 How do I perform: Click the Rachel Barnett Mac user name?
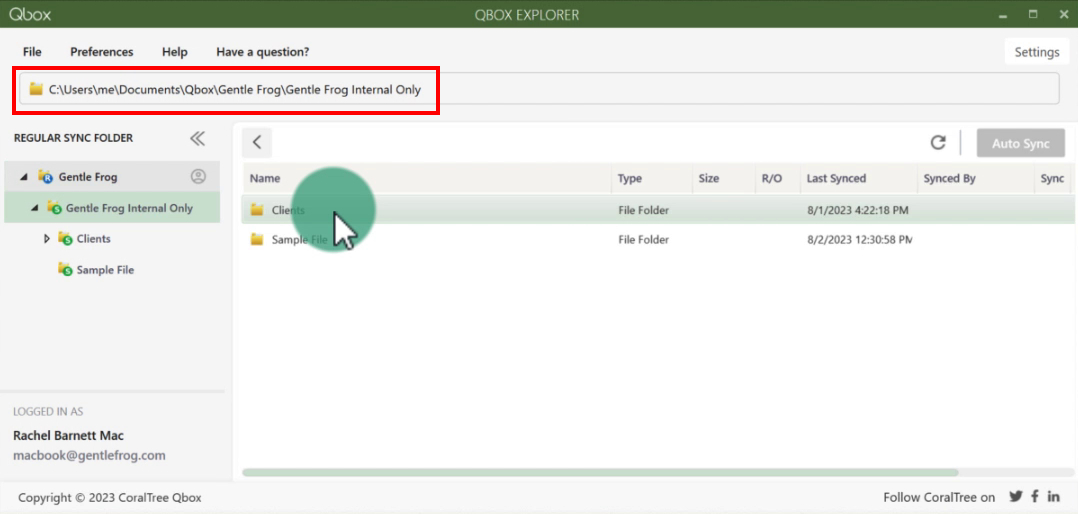69,436
